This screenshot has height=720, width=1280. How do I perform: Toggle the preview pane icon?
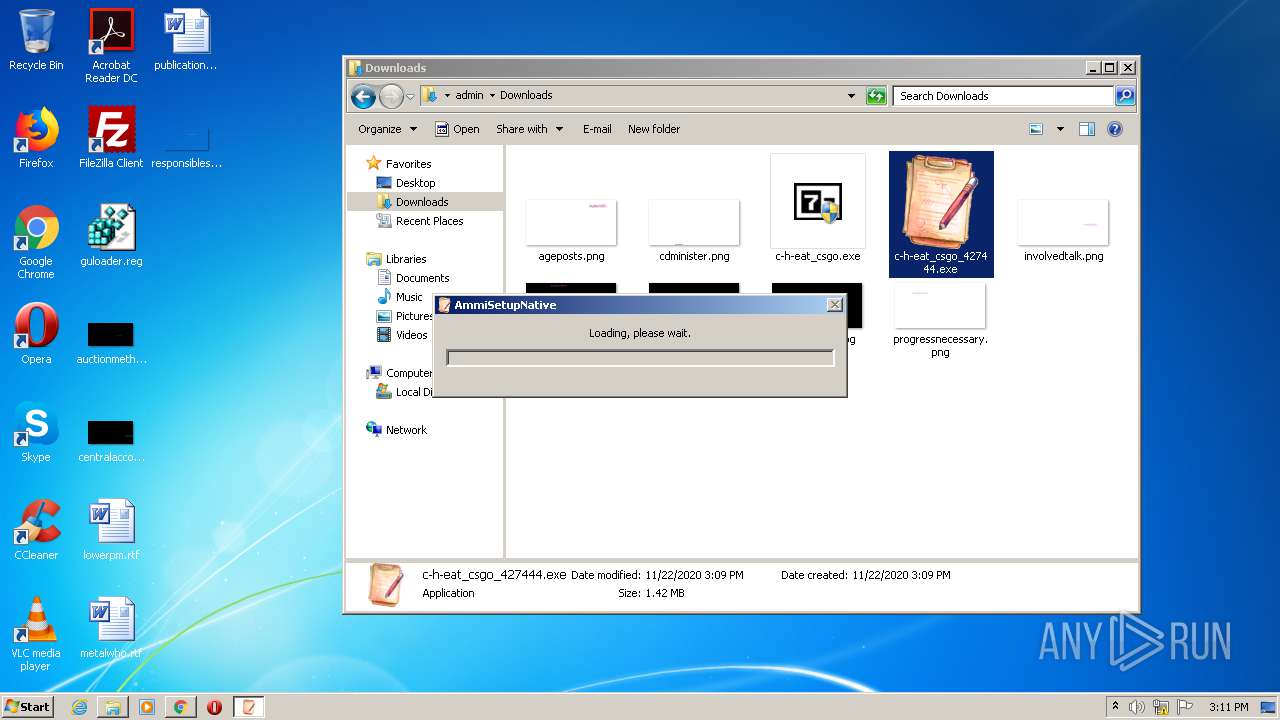1087,129
